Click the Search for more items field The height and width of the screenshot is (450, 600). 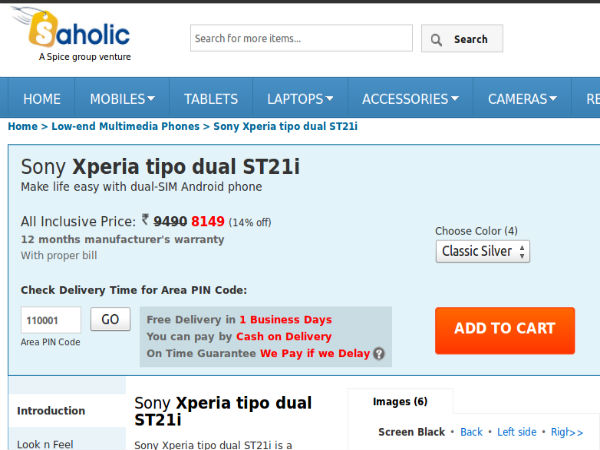coord(301,39)
